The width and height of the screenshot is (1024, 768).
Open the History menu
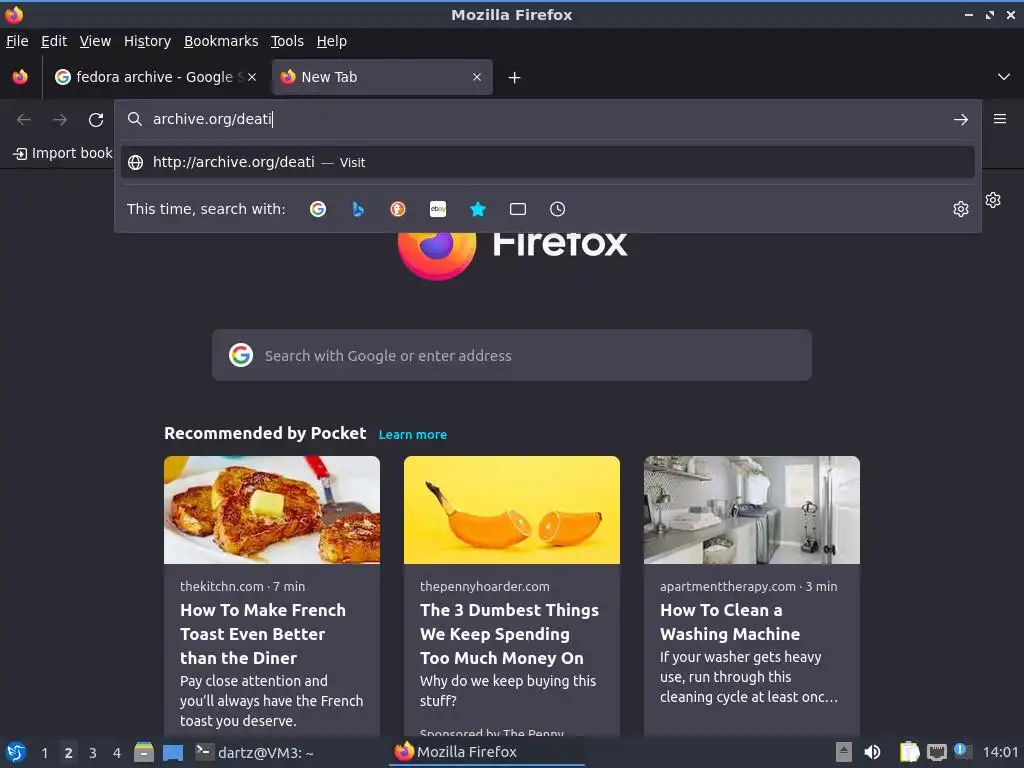point(148,41)
